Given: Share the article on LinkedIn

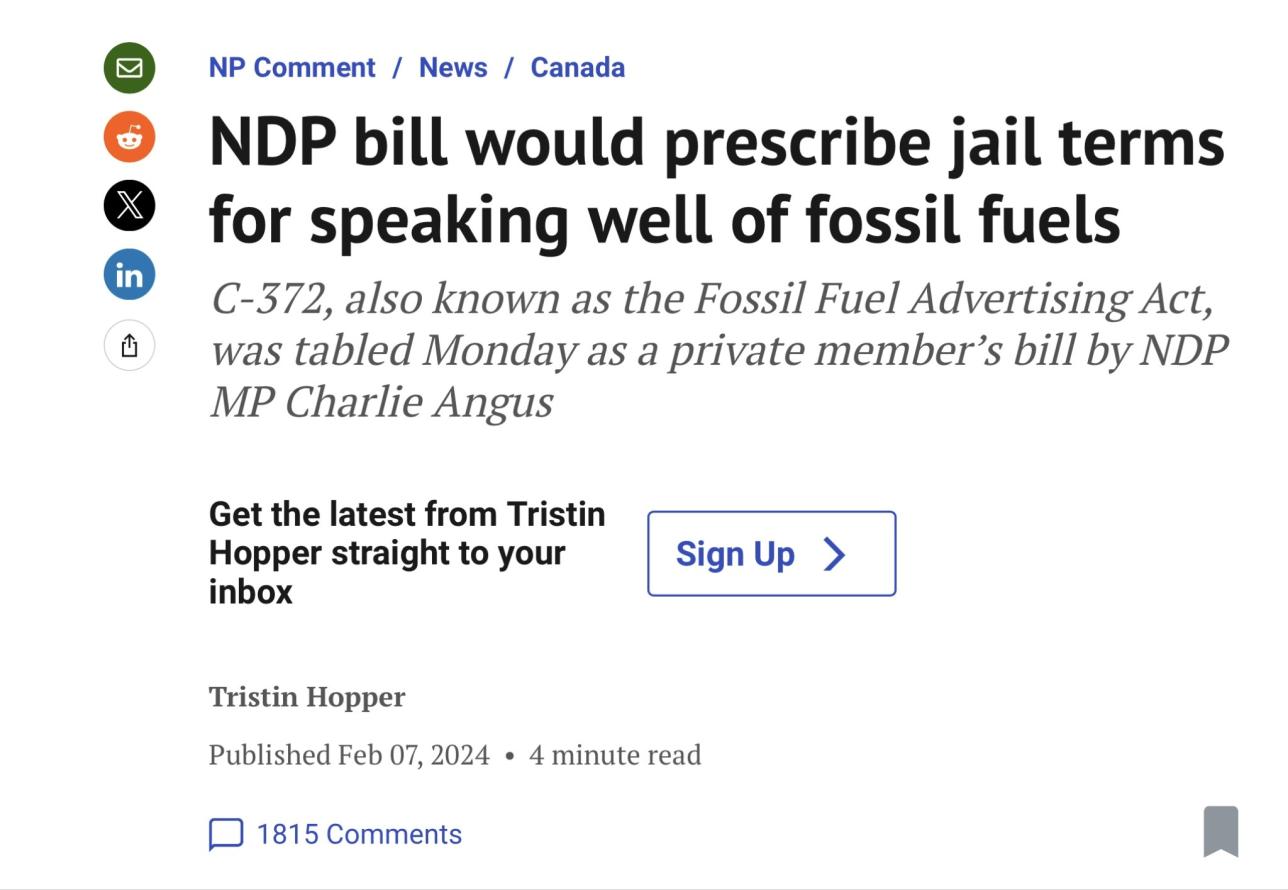Looking at the screenshot, I should coord(129,275).
